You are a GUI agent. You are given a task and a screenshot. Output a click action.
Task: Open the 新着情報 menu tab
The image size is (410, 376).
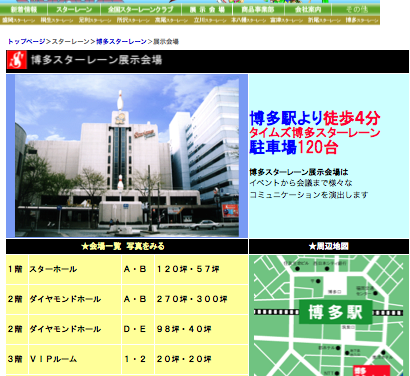(24, 9)
